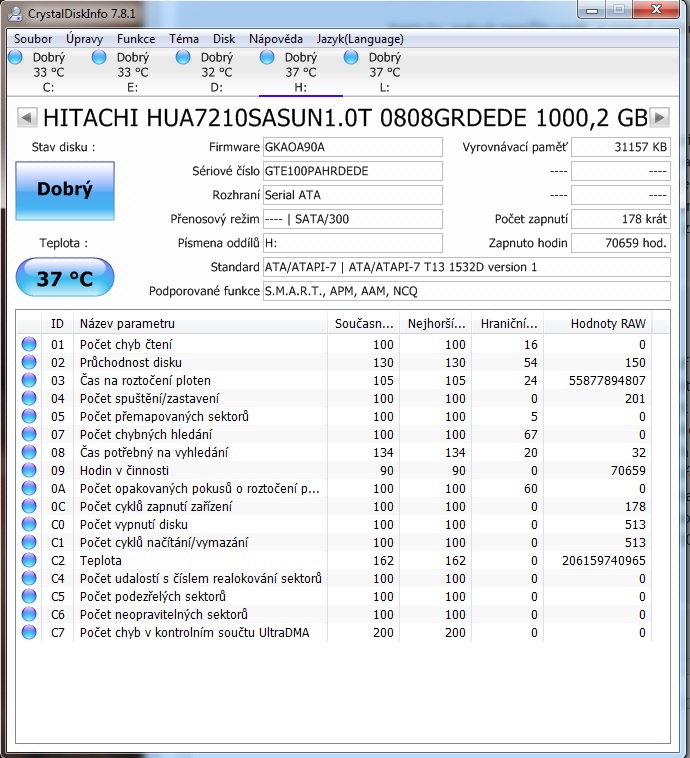
Task: Click RAW value 55877894807
Action: (607, 380)
